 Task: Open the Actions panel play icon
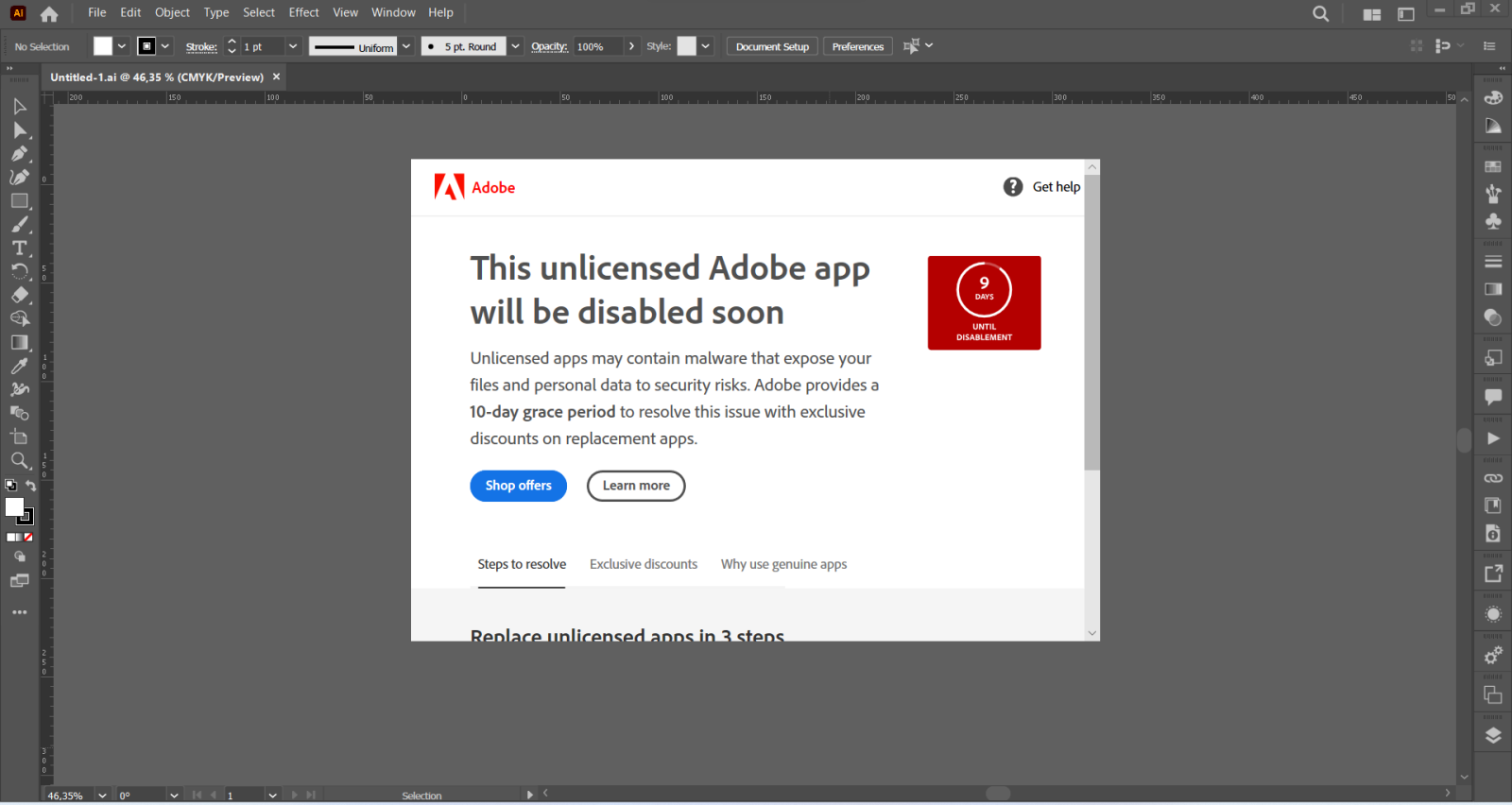point(1493,438)
